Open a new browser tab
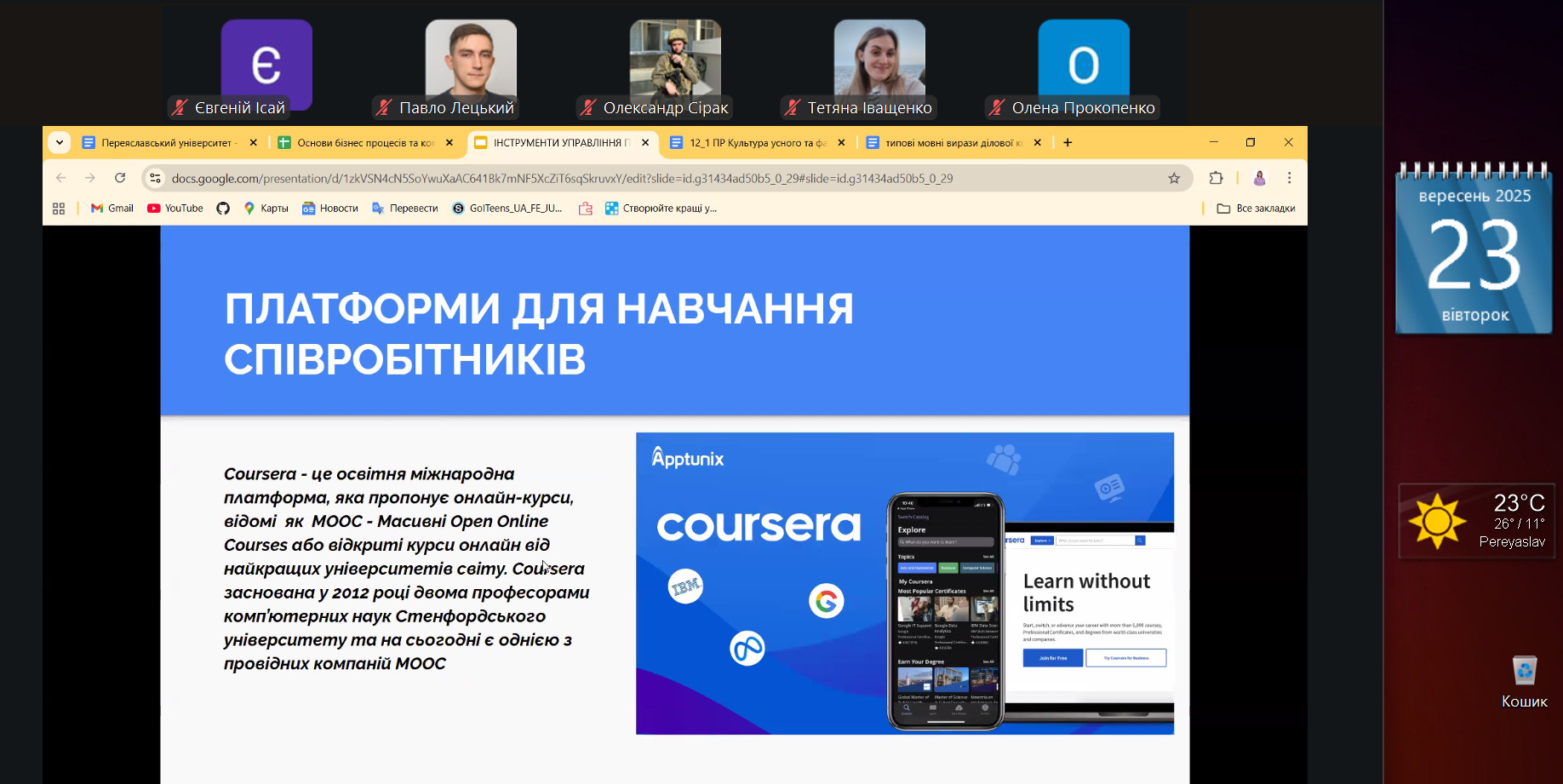 [x=1068, y=143]
